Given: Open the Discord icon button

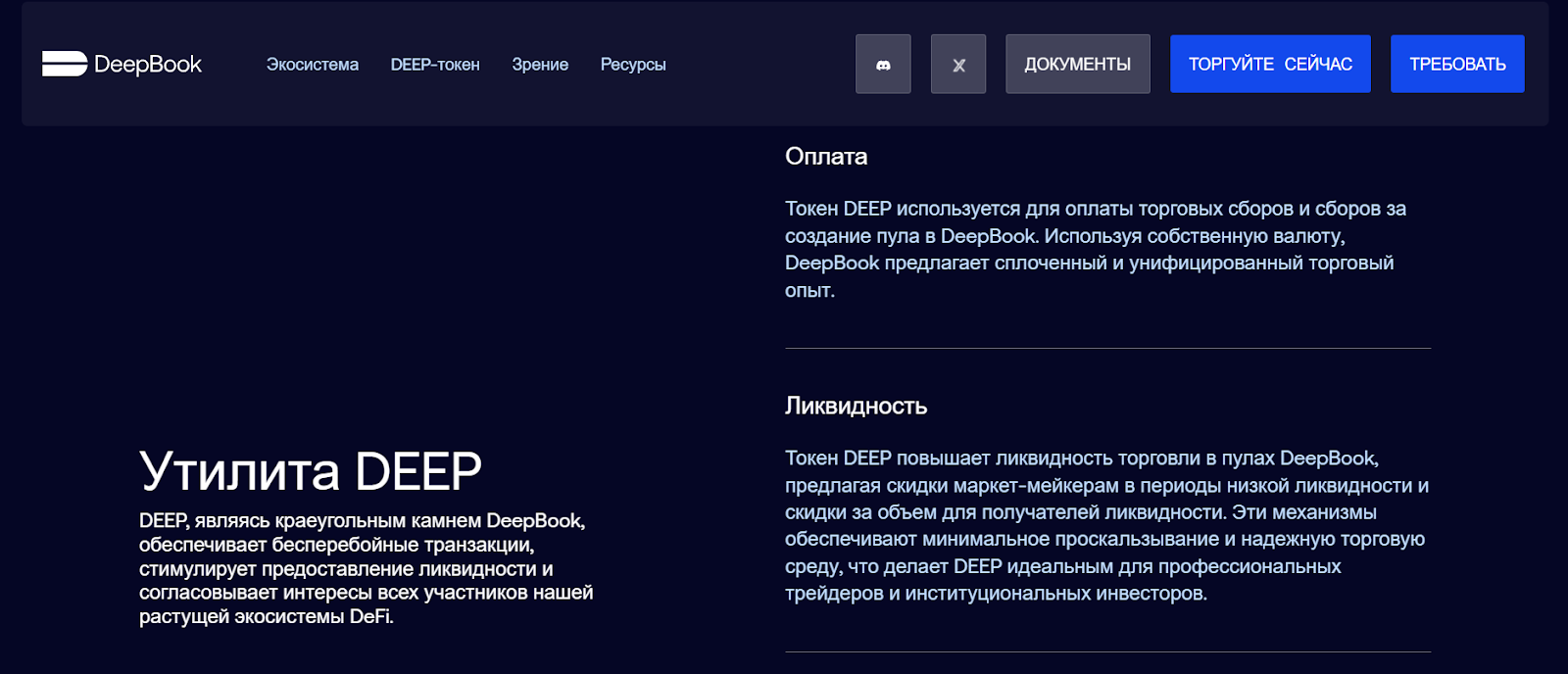Looking at the screenshot, I should click(x=883, y=64).
